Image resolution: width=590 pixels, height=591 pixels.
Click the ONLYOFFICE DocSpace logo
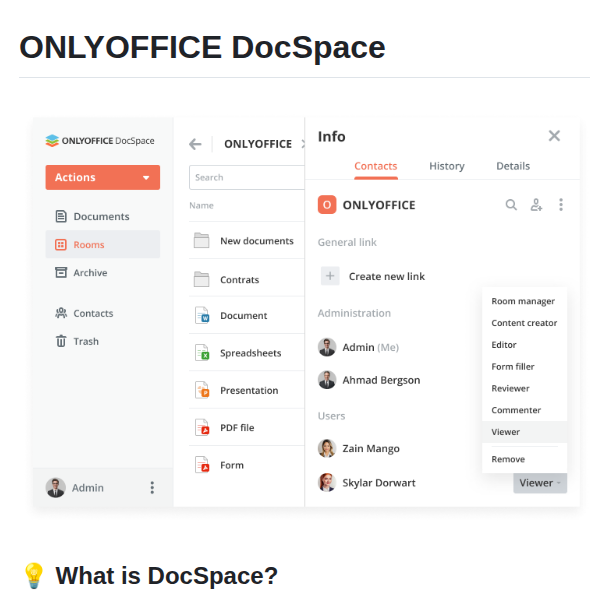pos(100,141)
